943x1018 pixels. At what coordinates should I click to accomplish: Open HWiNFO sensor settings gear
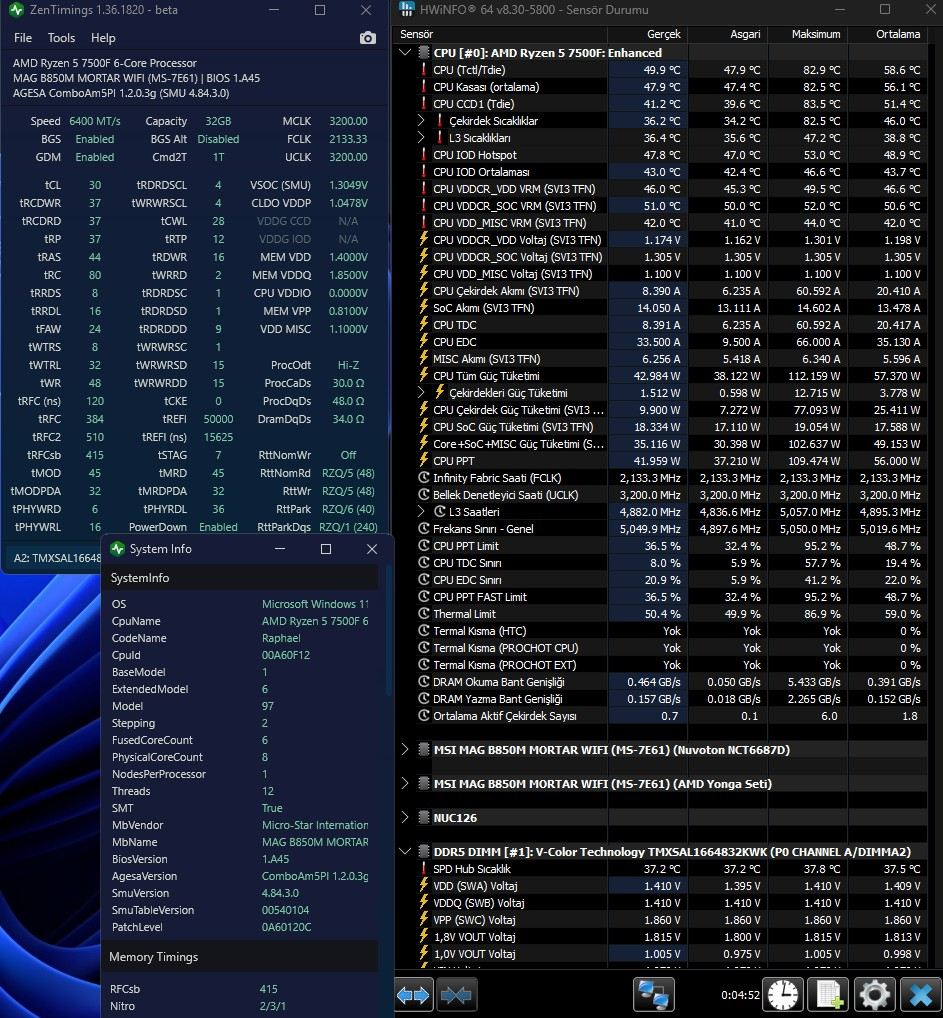(874, 995)
